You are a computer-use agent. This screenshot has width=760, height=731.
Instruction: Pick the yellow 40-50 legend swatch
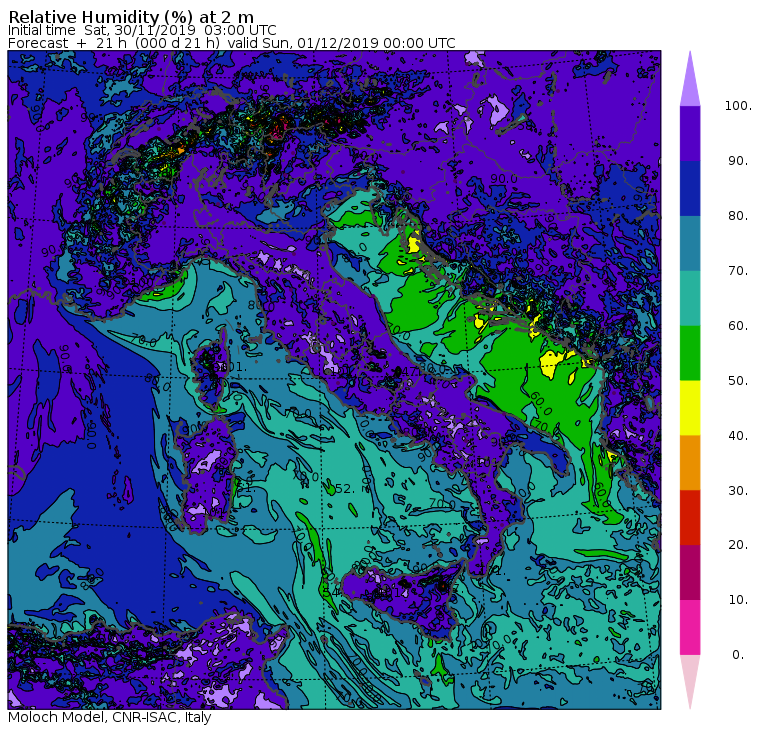pos(690,408)
